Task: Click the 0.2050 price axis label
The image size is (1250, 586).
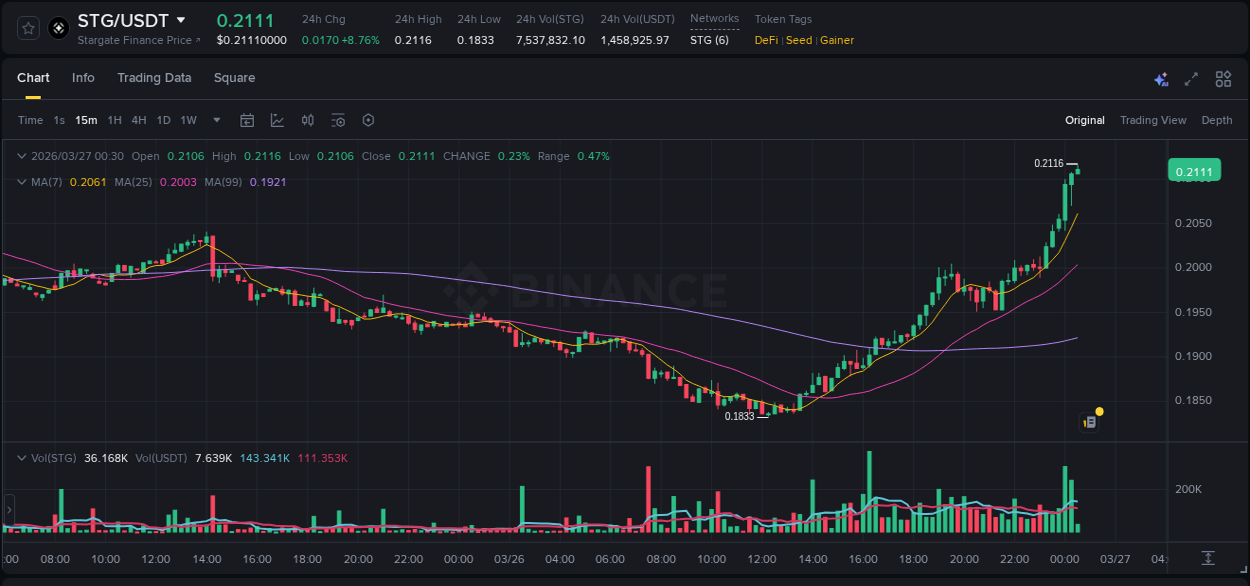Action: (1192, 223)
